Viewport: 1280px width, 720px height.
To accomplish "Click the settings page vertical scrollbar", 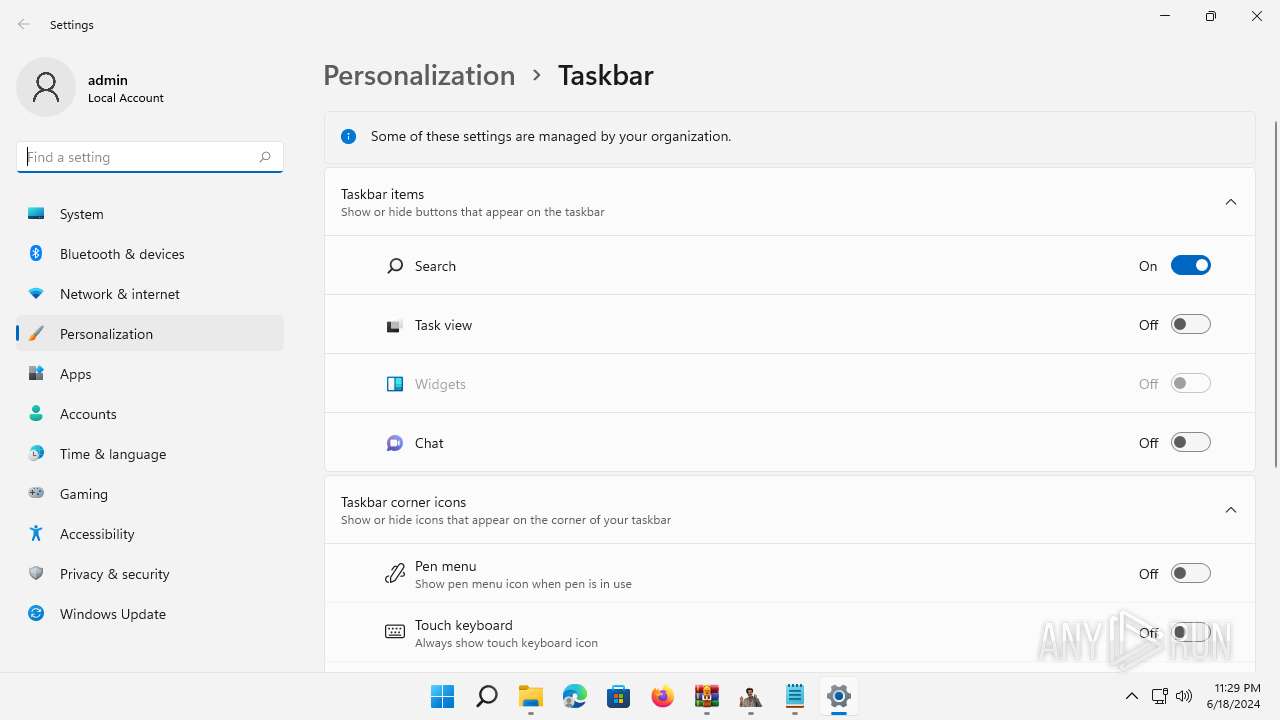I will pyautogui.click(x=1275, y=294).
